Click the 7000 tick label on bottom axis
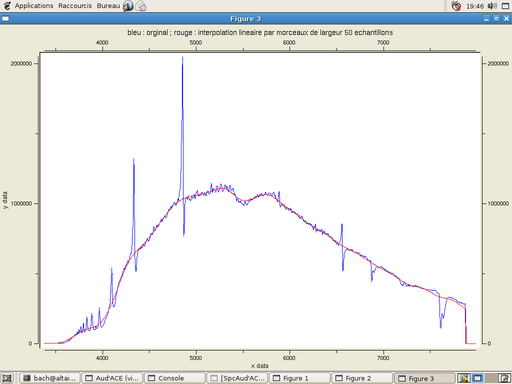 tap(383, 358)
